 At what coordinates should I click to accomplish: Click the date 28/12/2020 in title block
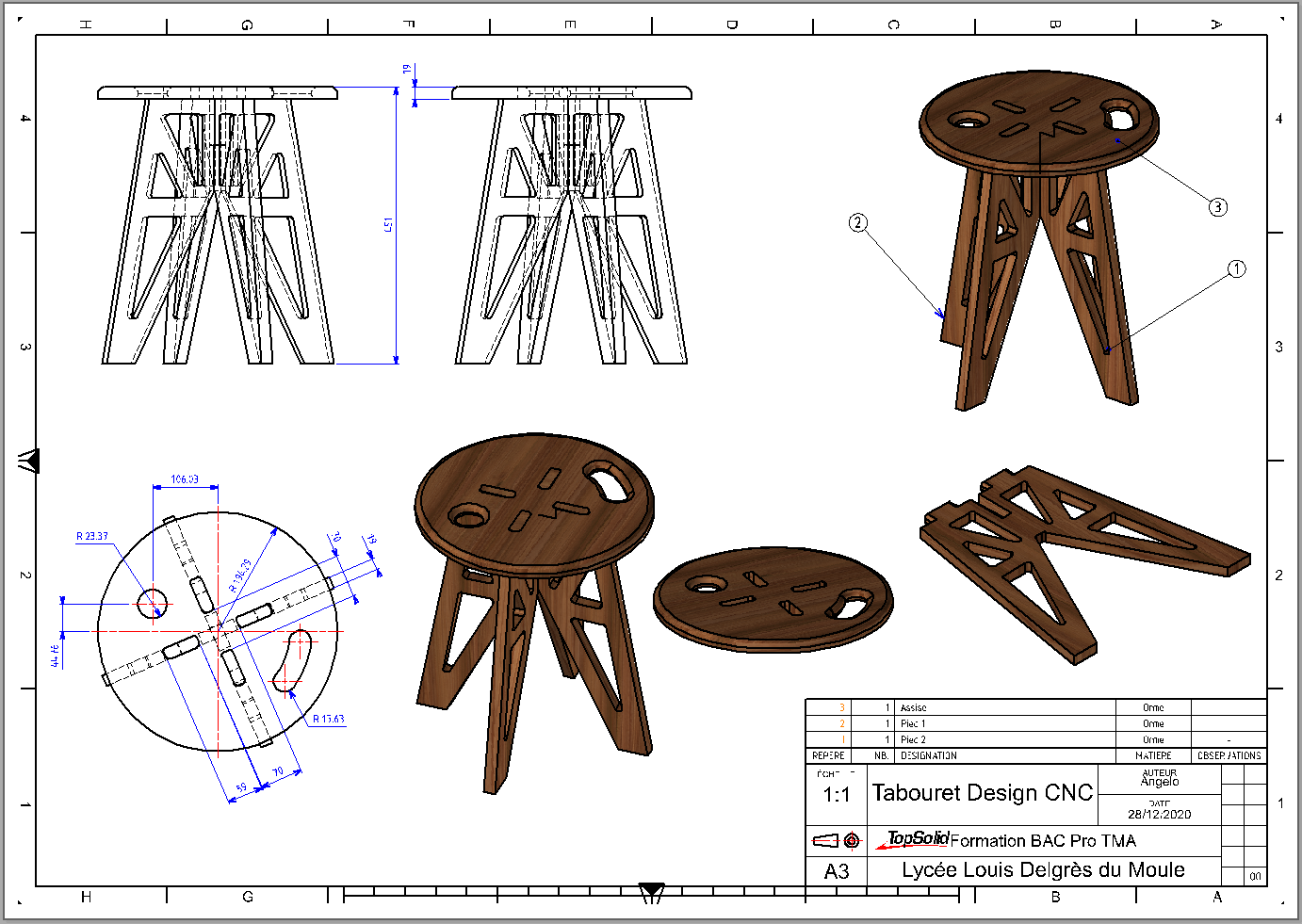click(x=1159, y=814)
